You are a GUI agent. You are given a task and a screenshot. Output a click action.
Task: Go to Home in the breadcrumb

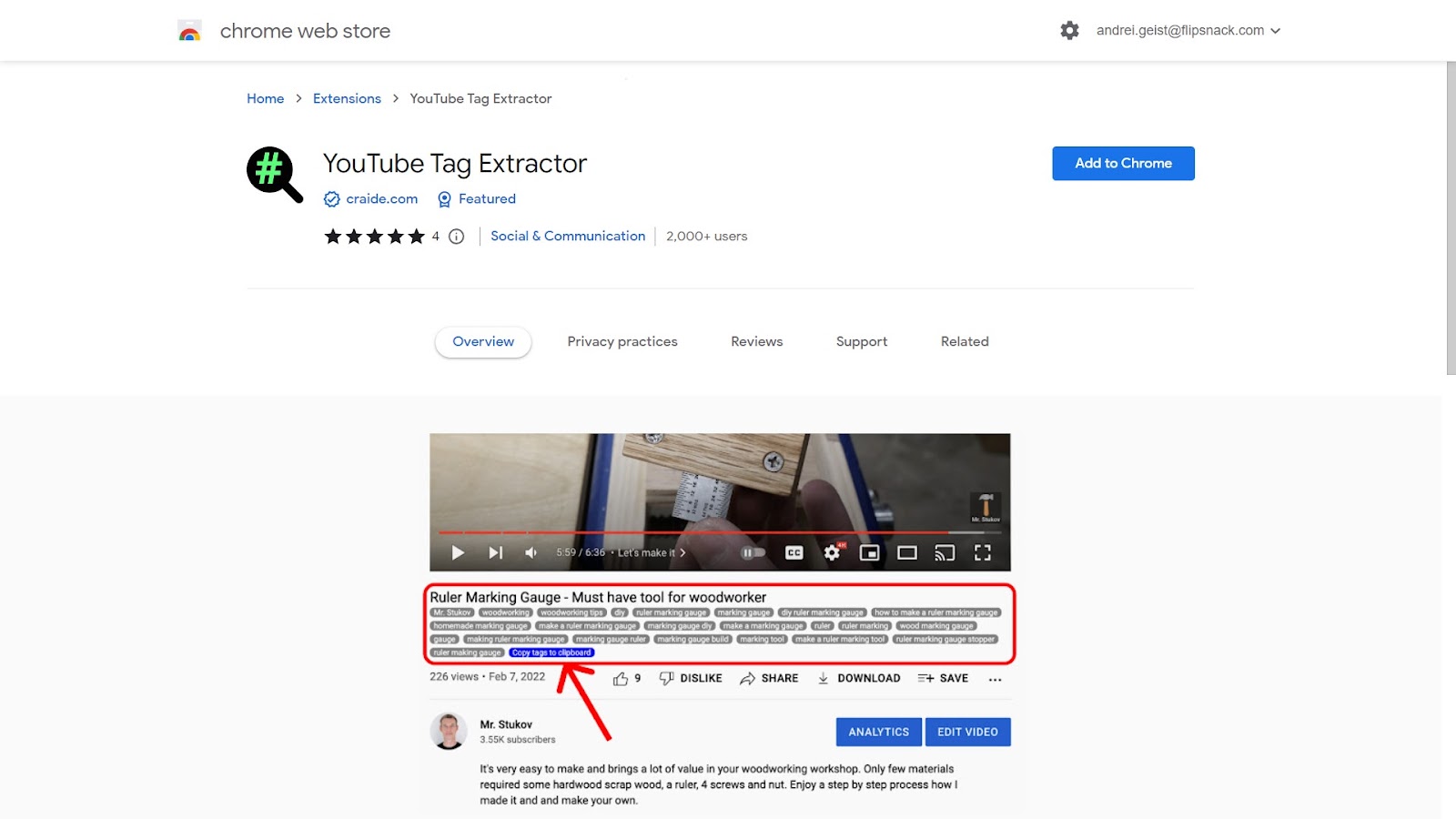pos(266,98)
